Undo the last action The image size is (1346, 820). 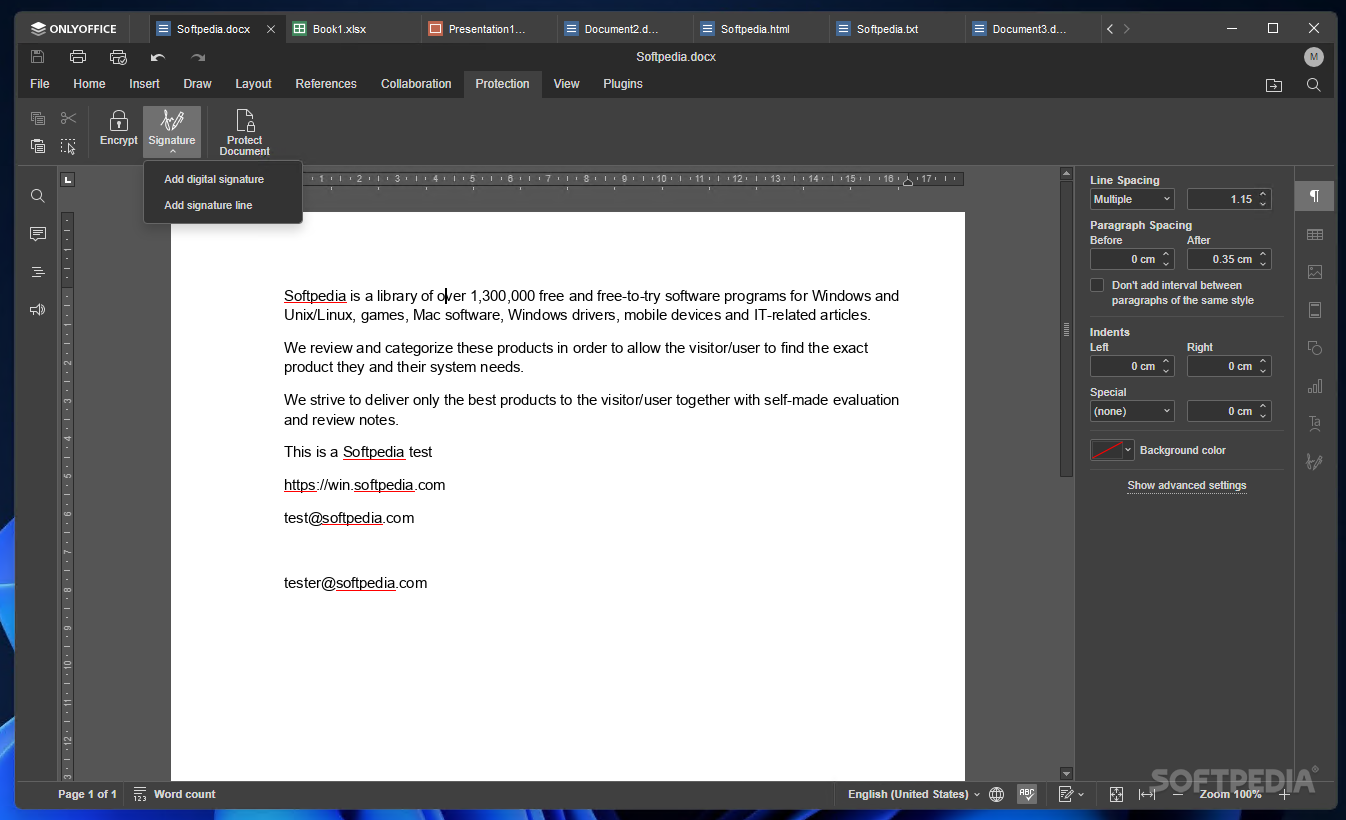[x=158, y=57]
